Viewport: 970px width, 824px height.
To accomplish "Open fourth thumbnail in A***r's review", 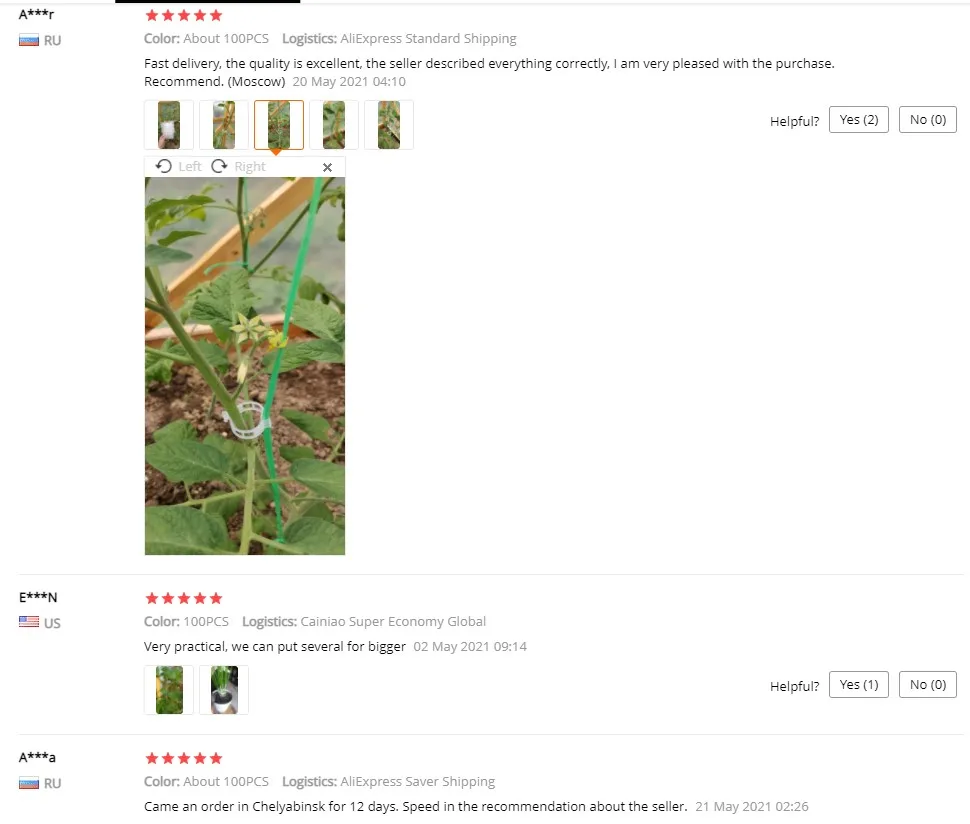I will pos(334,125).
